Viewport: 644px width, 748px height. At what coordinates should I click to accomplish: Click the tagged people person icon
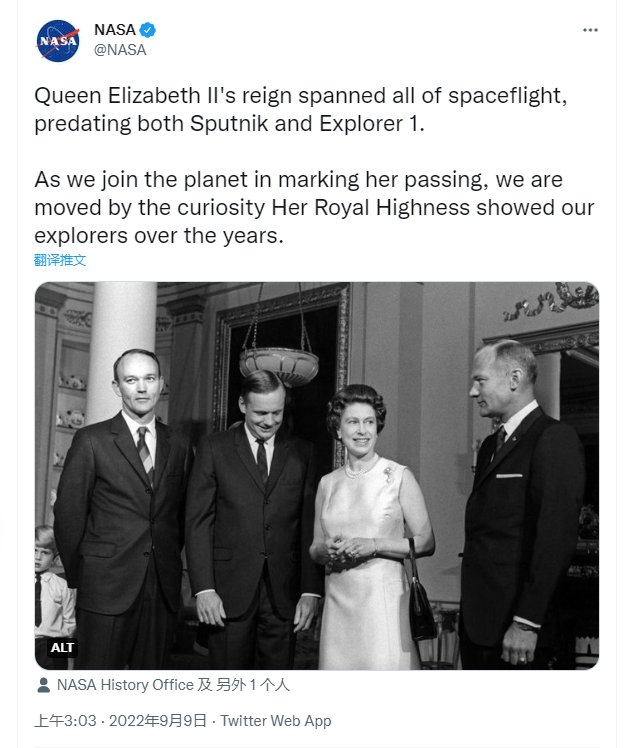click(43, 685)
